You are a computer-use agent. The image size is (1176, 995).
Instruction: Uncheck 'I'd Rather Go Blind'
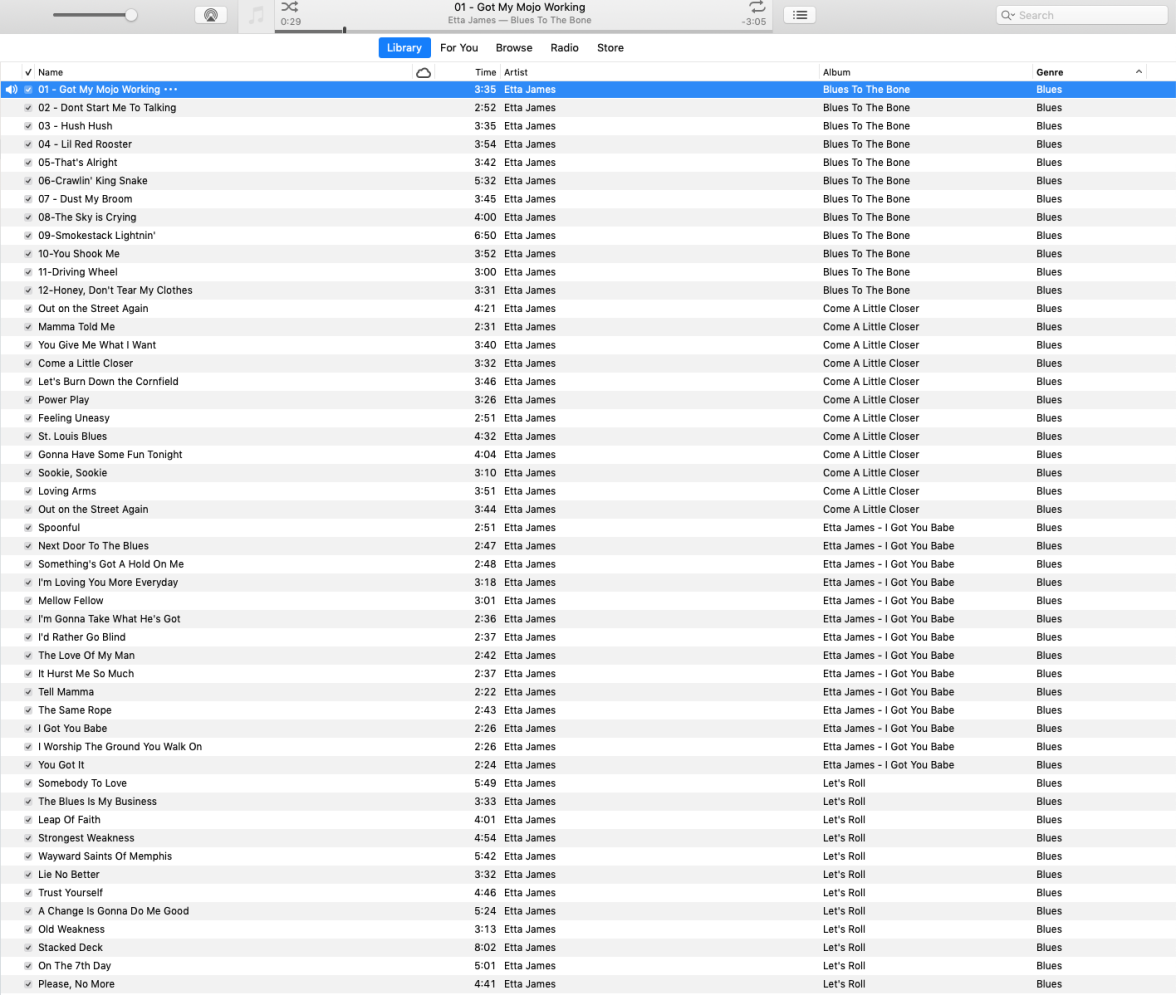pyautogui.click(x=28, y=637)
